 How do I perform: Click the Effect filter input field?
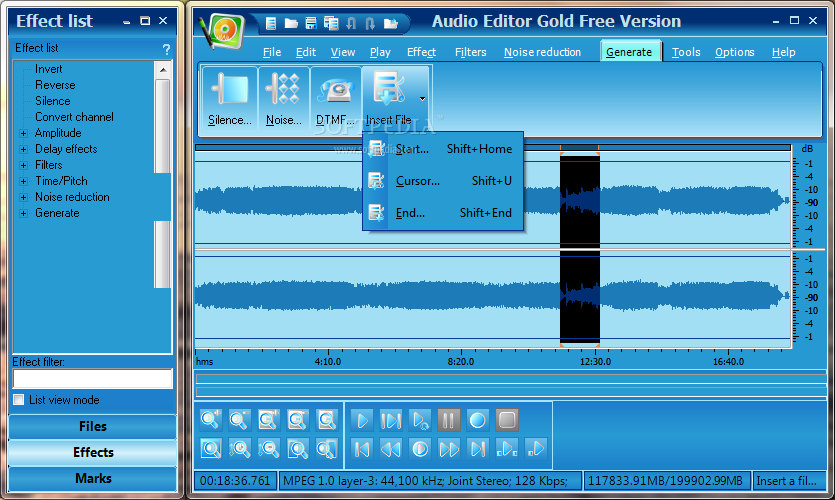[x=93, y=379]
